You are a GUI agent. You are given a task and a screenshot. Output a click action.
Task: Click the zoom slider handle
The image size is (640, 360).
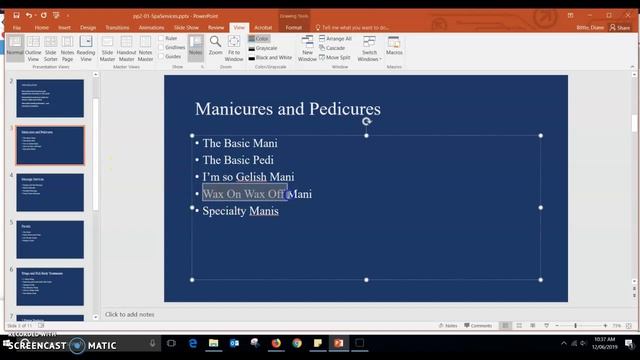[576, 325]
